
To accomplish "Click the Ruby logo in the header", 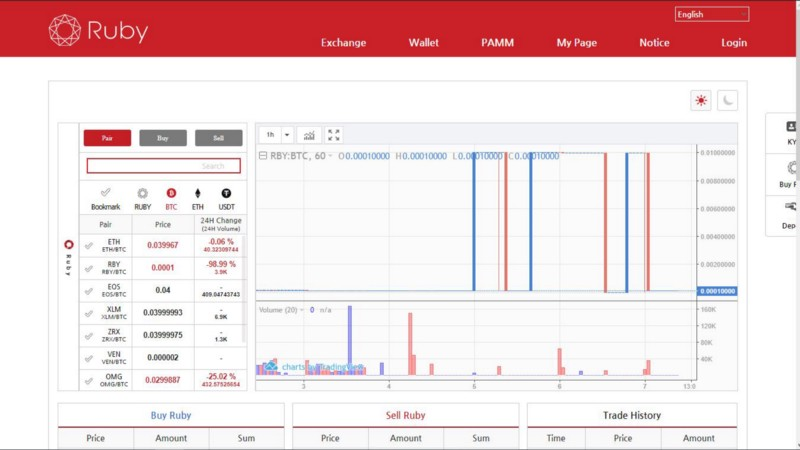I will pos(98,30).
